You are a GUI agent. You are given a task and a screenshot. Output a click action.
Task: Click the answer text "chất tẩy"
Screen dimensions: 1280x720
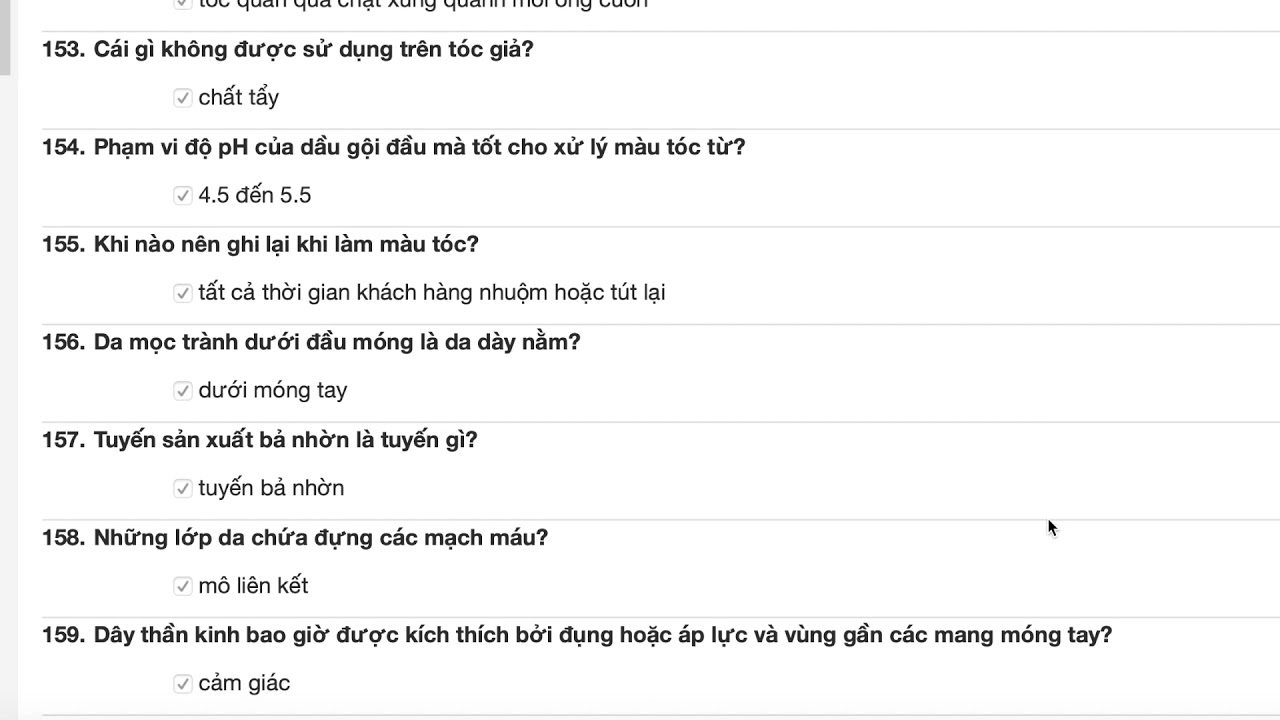pyautogui.click(x=238, y=97)
